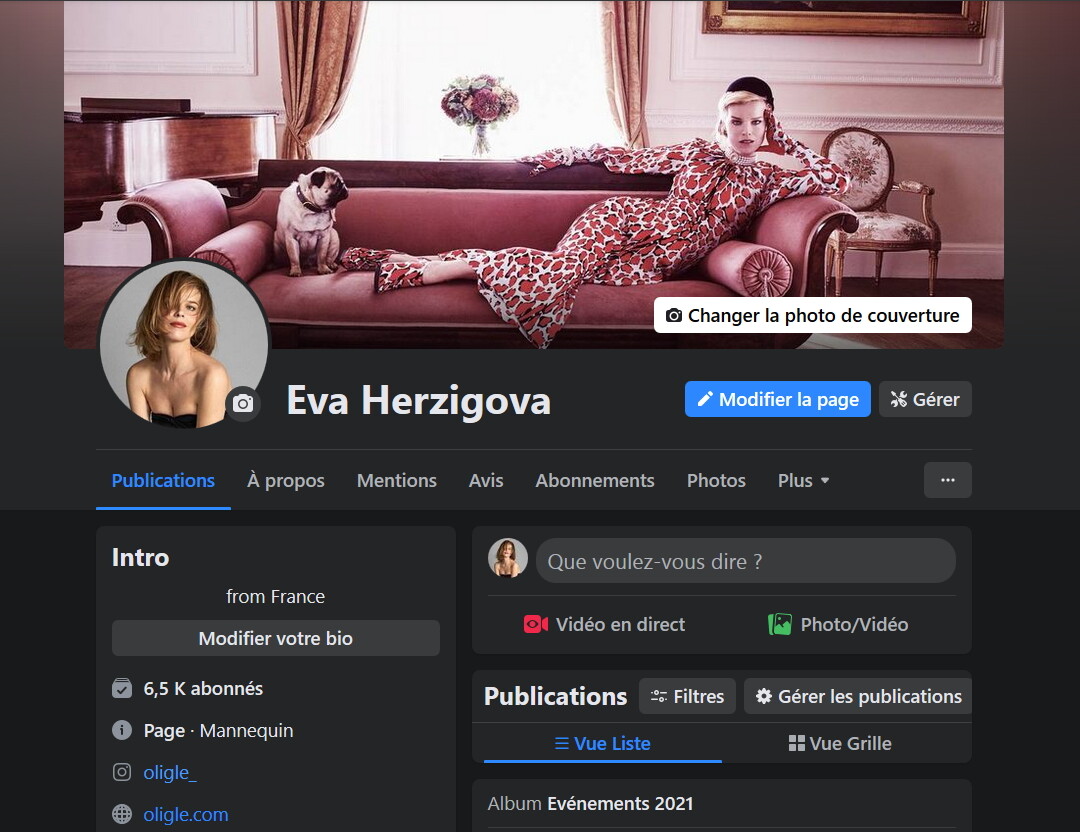
Task: Open the three-dots more options menu
Action: 947,480
